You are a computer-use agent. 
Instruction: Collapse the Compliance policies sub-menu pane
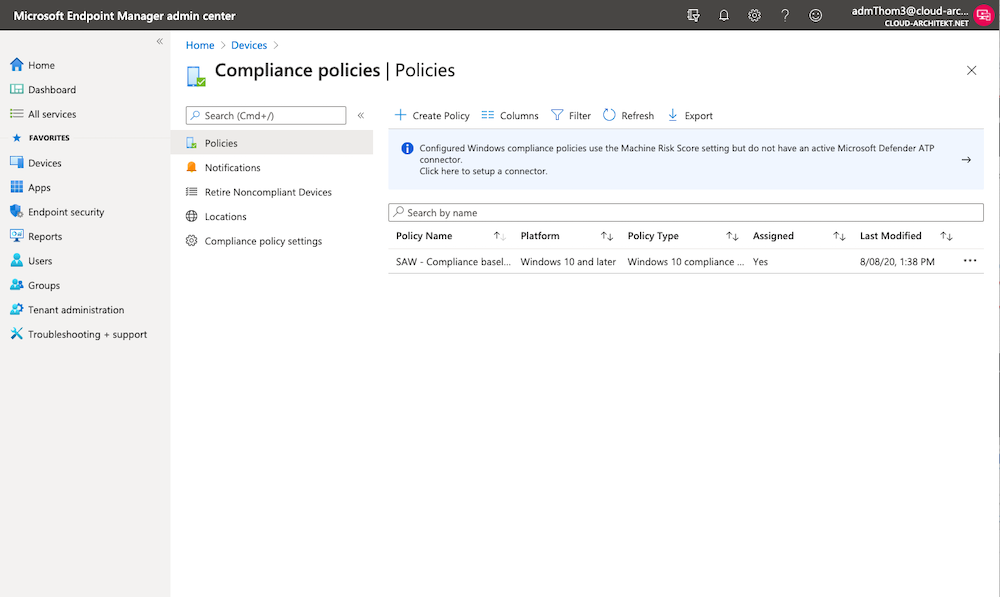(x=361, y=115)
